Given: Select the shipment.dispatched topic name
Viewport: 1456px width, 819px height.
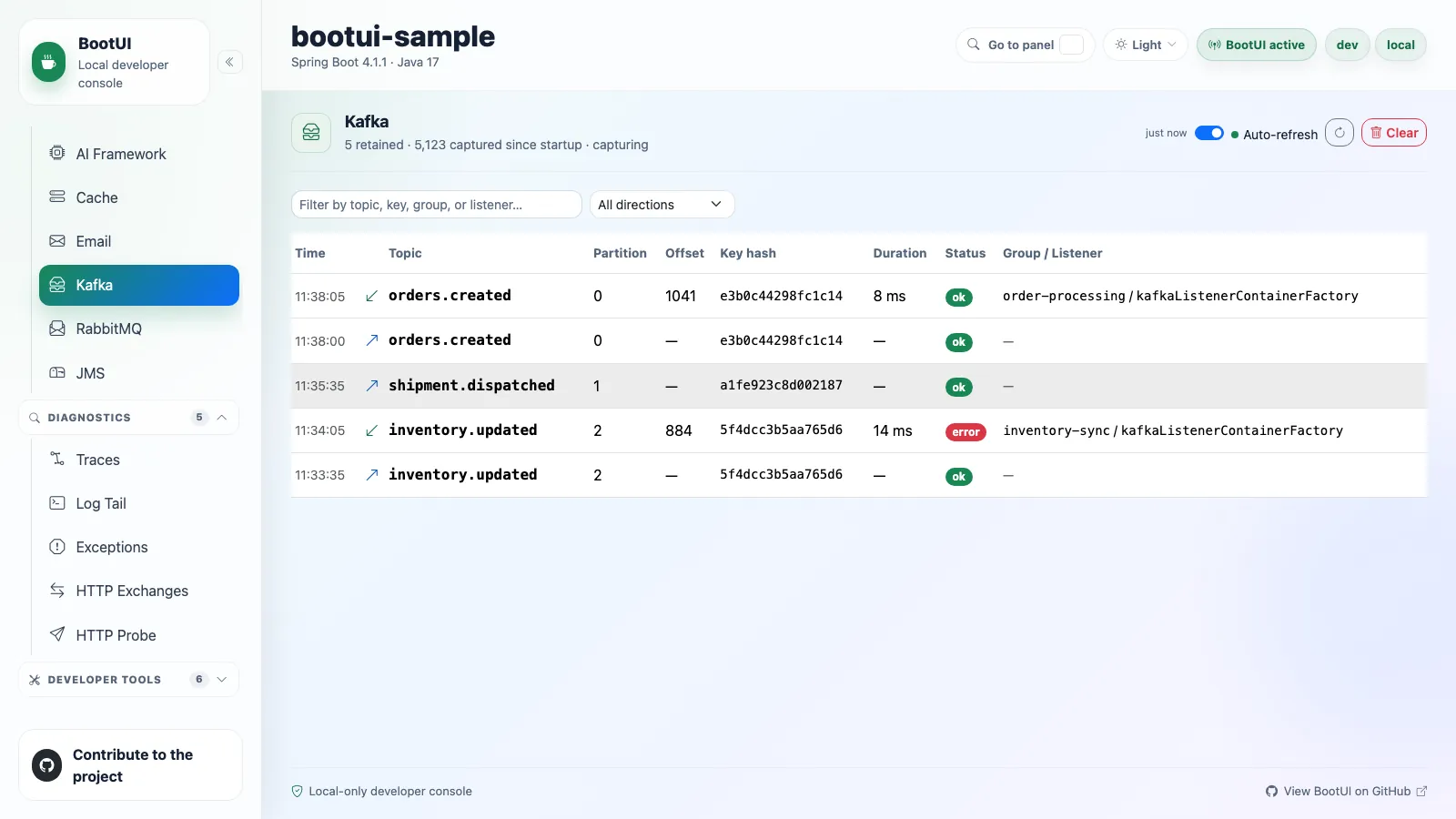Looking at the screenshot, I should coord(471,385).
